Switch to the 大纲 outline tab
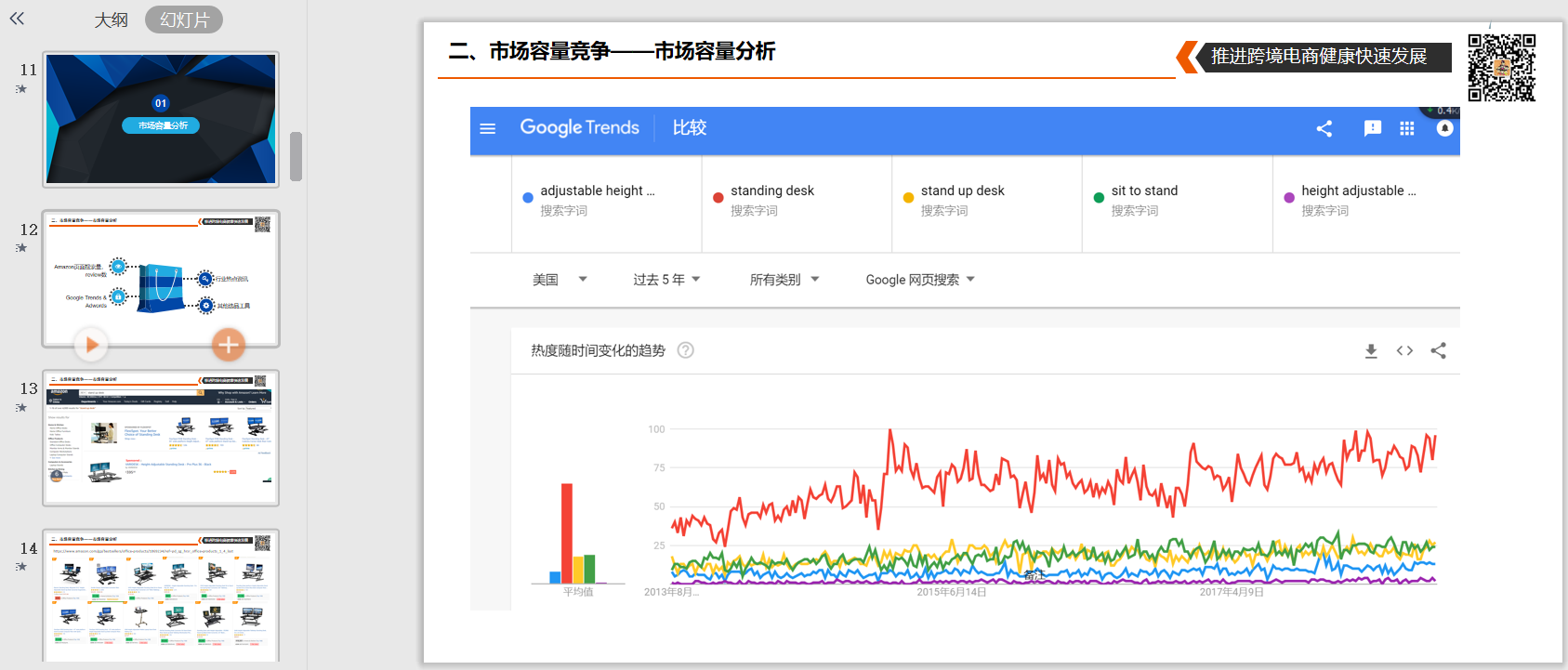 [x=111, y=20]
